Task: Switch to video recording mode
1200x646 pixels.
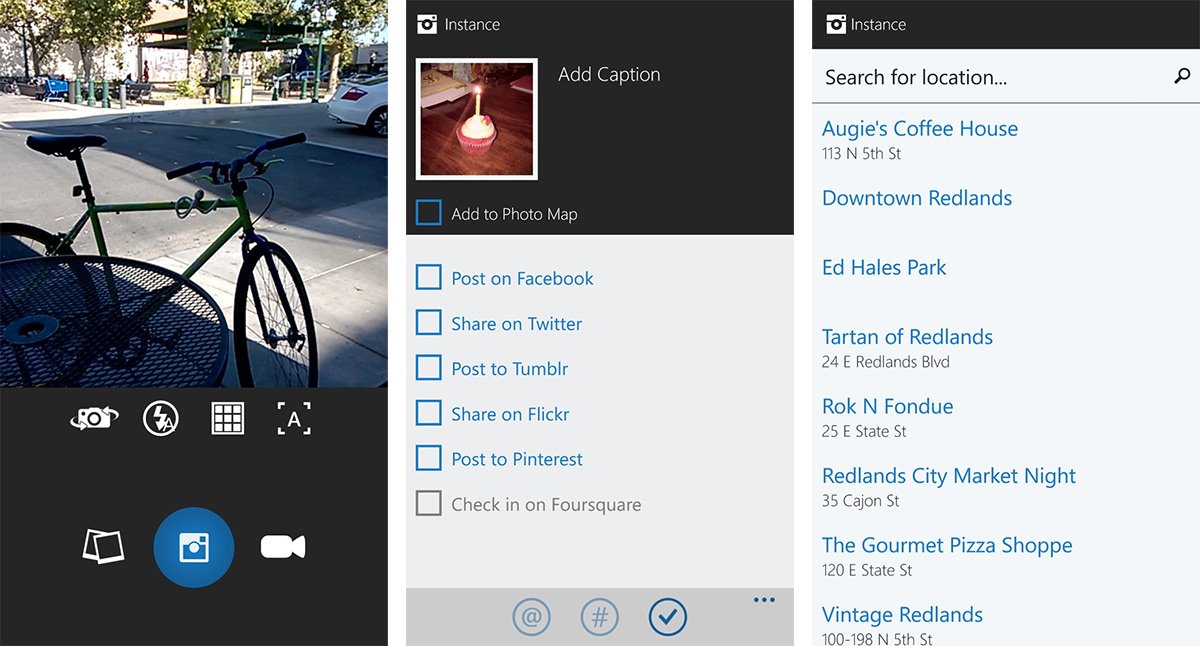Action: tap(282, 547)
